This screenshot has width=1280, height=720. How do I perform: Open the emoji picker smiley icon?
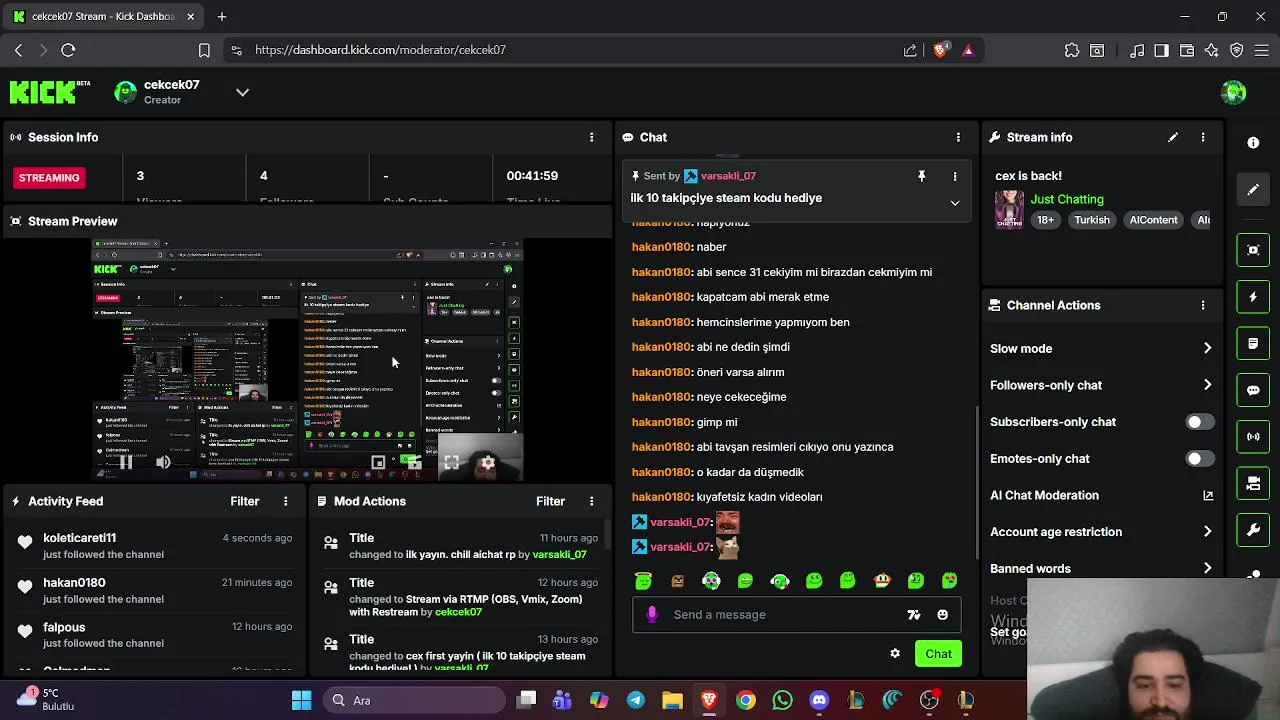click(942, 615)
